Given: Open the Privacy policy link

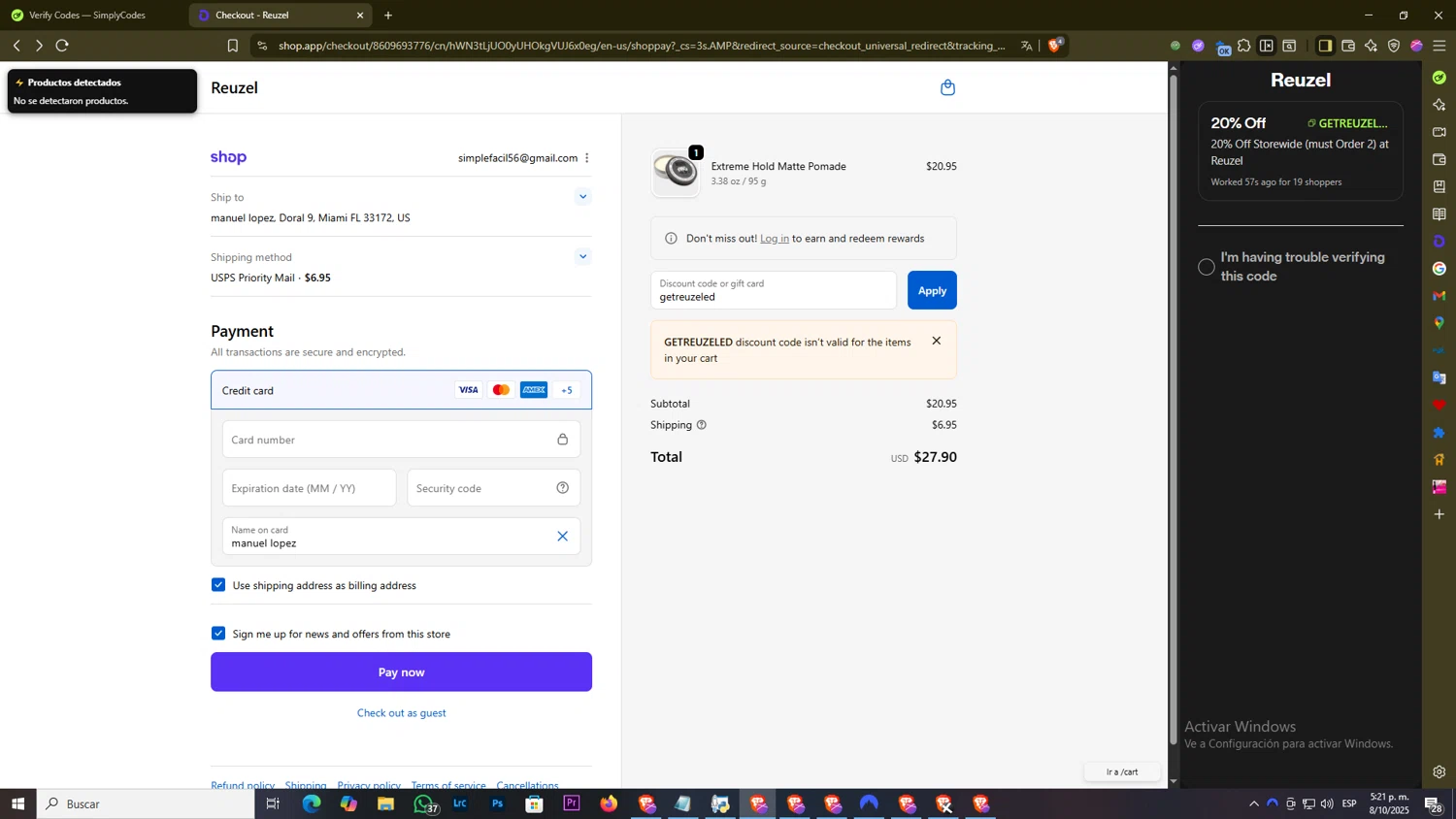Looking at the screenshot, I should 369,784.
